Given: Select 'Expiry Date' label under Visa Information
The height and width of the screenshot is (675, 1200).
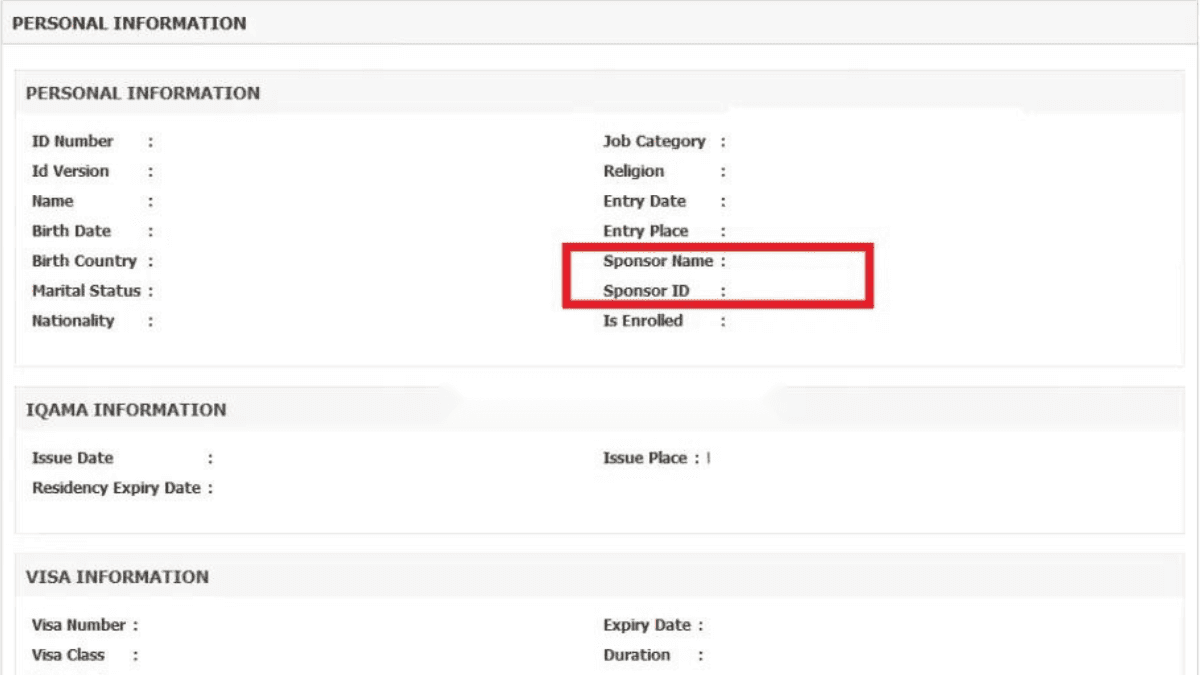Looking at the screenshot, I should click(x=647, y=625).
